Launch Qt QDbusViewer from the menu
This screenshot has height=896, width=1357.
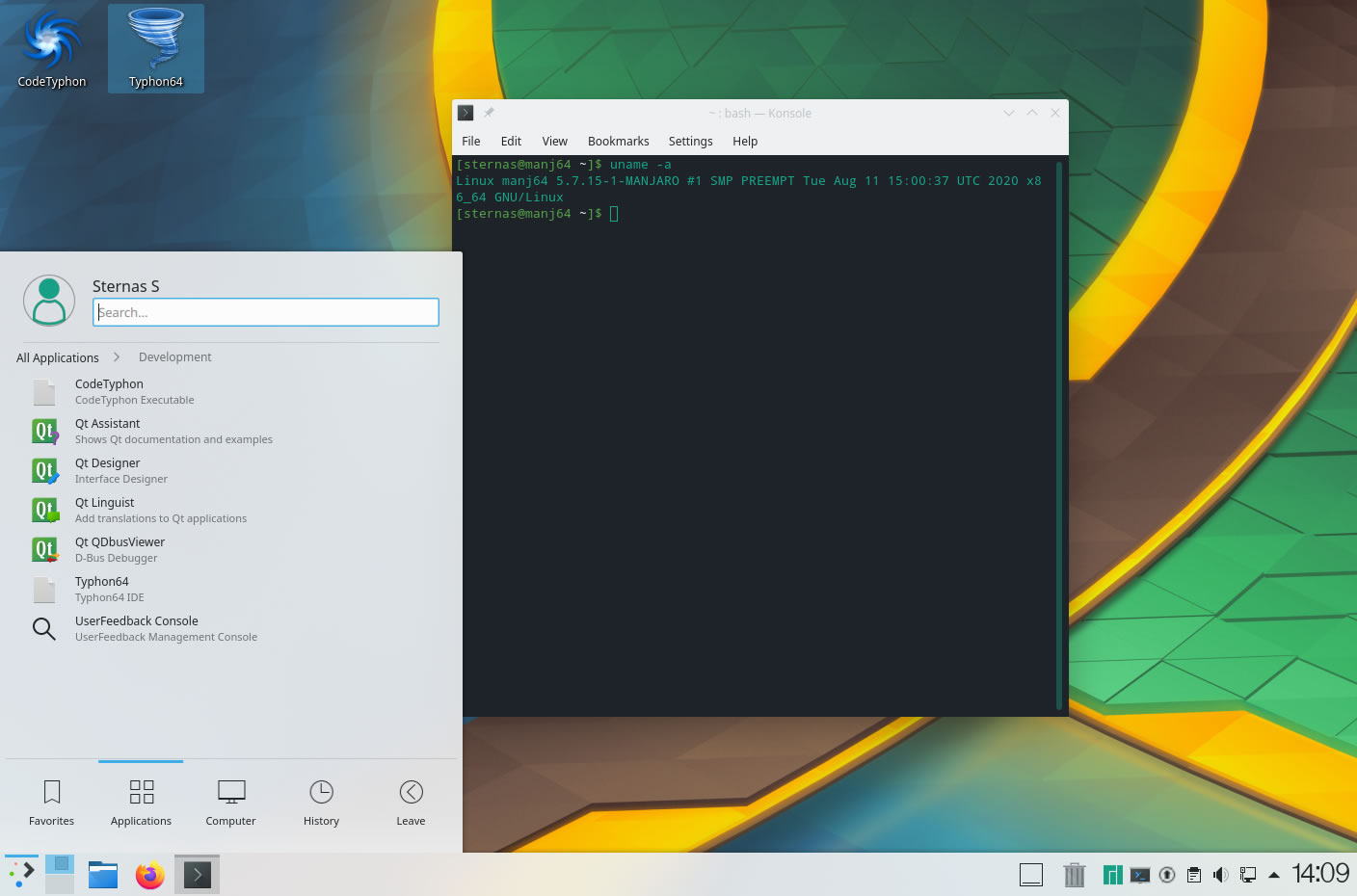231,549
